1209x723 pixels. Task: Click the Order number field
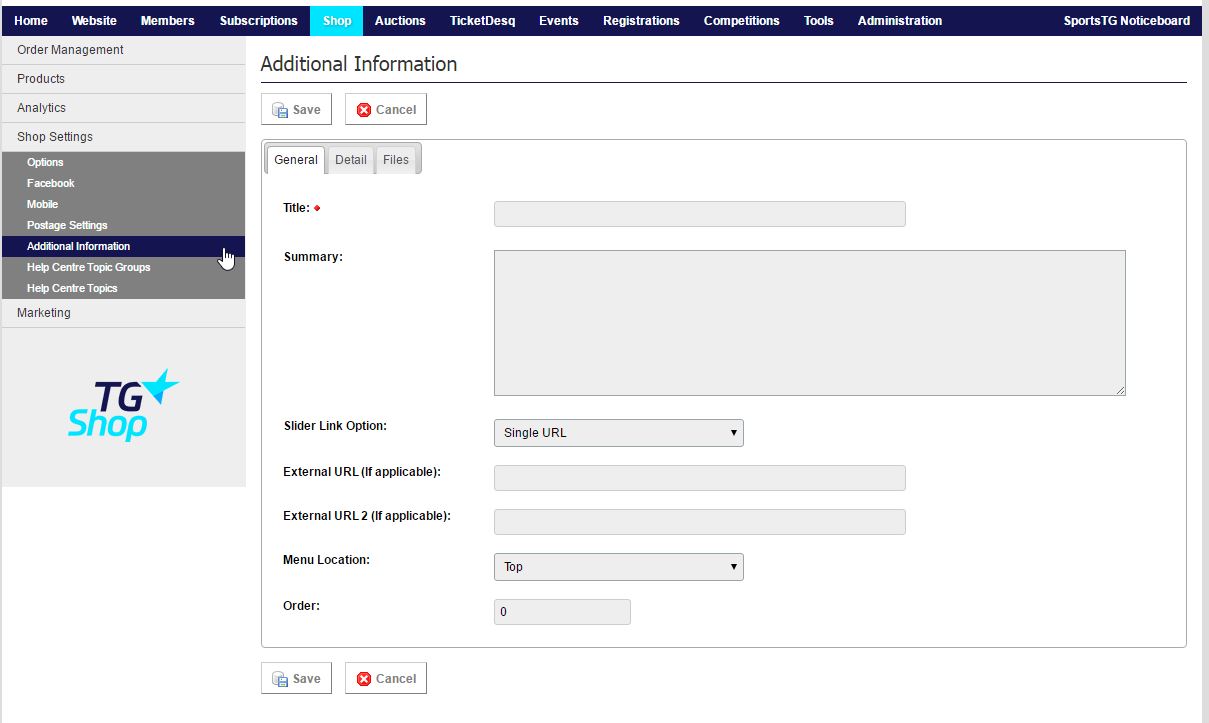pyautogui.click(x=562, y=612)
